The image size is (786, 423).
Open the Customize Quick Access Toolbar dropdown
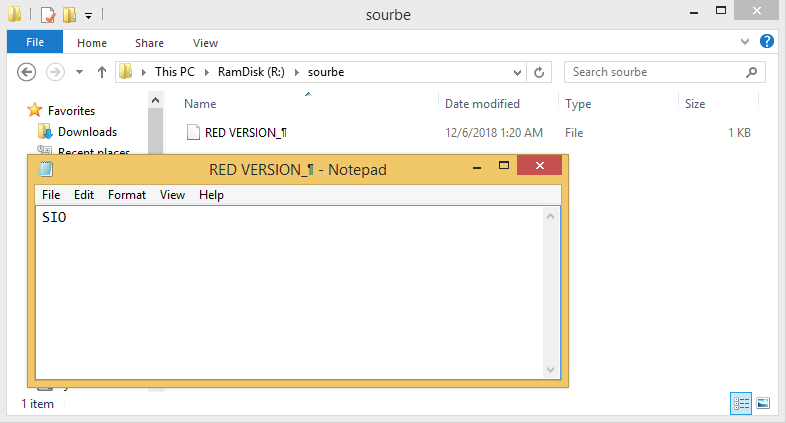(x=89, y=16)
